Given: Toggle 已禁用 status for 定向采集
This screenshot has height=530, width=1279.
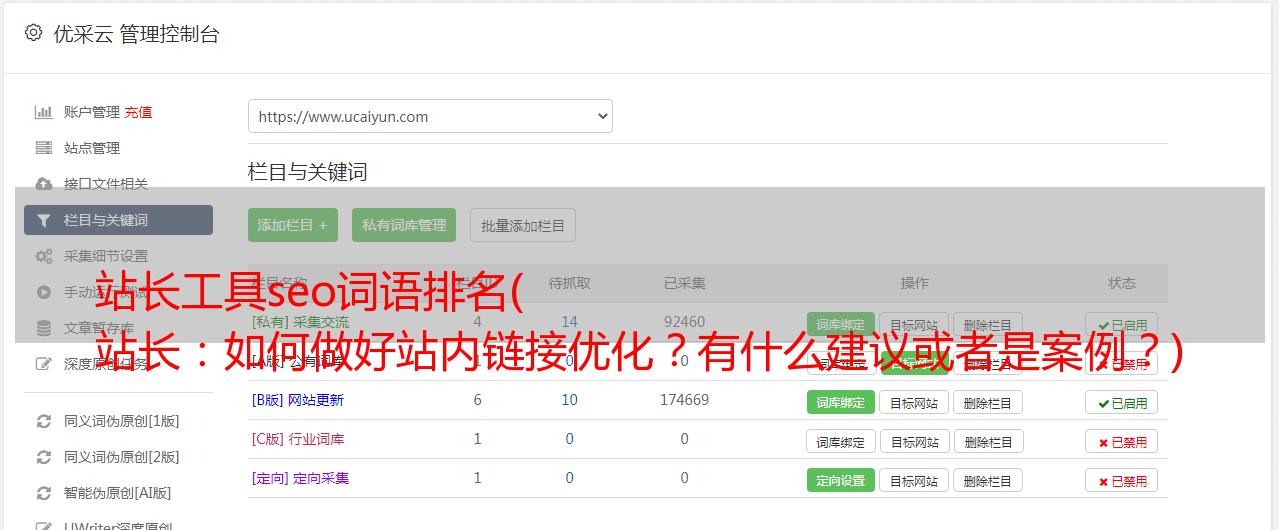Looking at the screenshot, I should 1122,481.
